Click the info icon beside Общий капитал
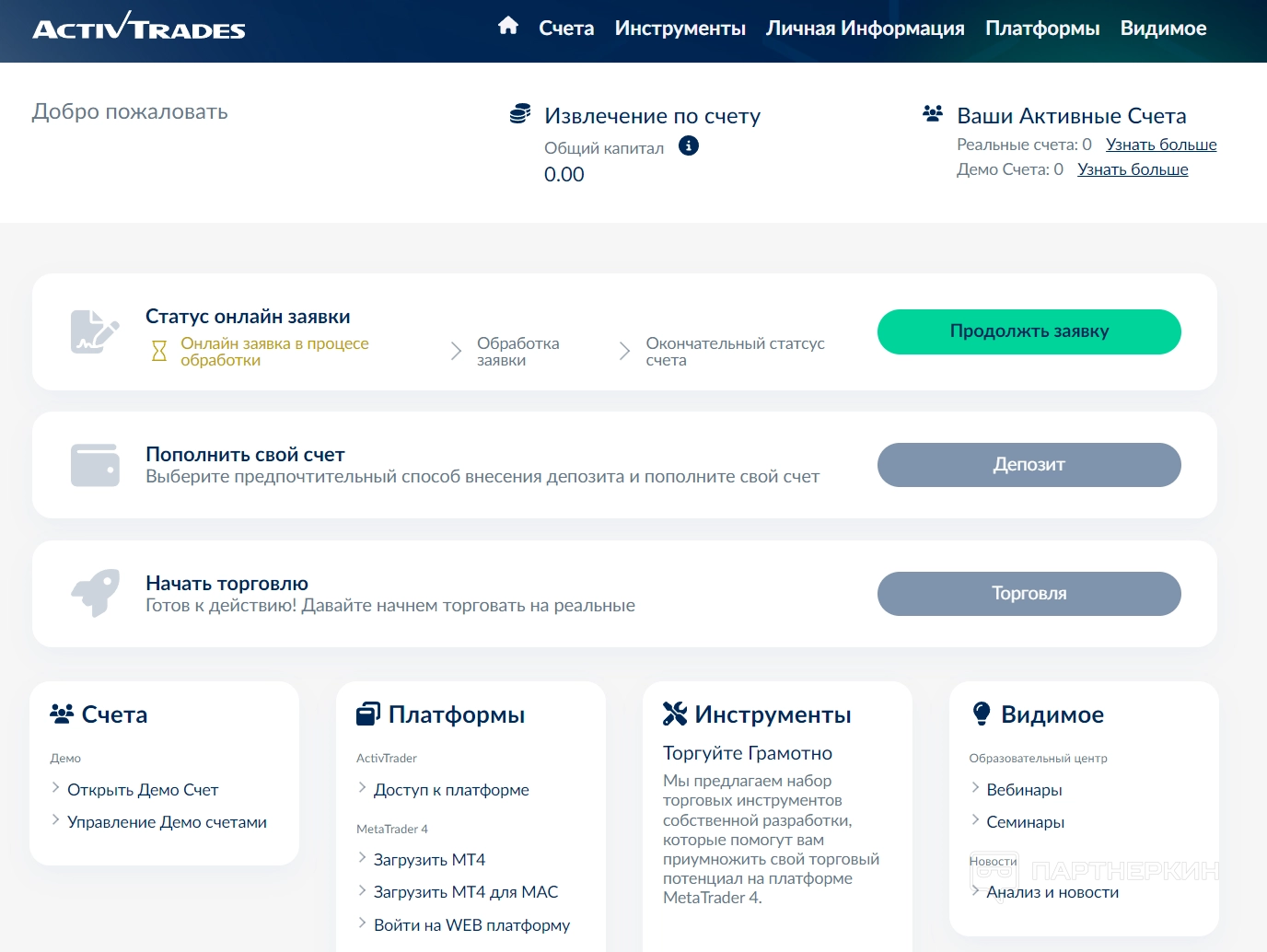The width and height of the screenshot is (1267, 952). pos(688,145)
